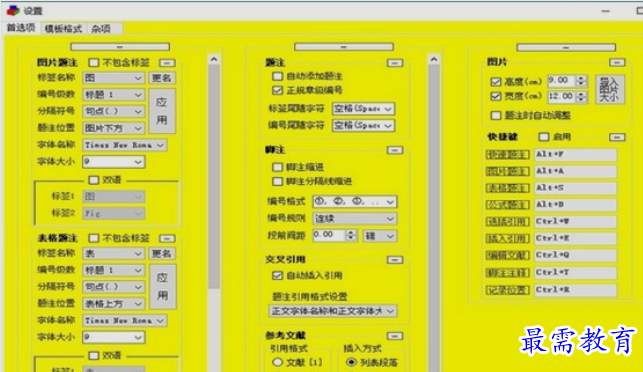The image size is (643, 372).
Task: Uncheck 自动插入引用 checkbox
Action: coord(278,275)
